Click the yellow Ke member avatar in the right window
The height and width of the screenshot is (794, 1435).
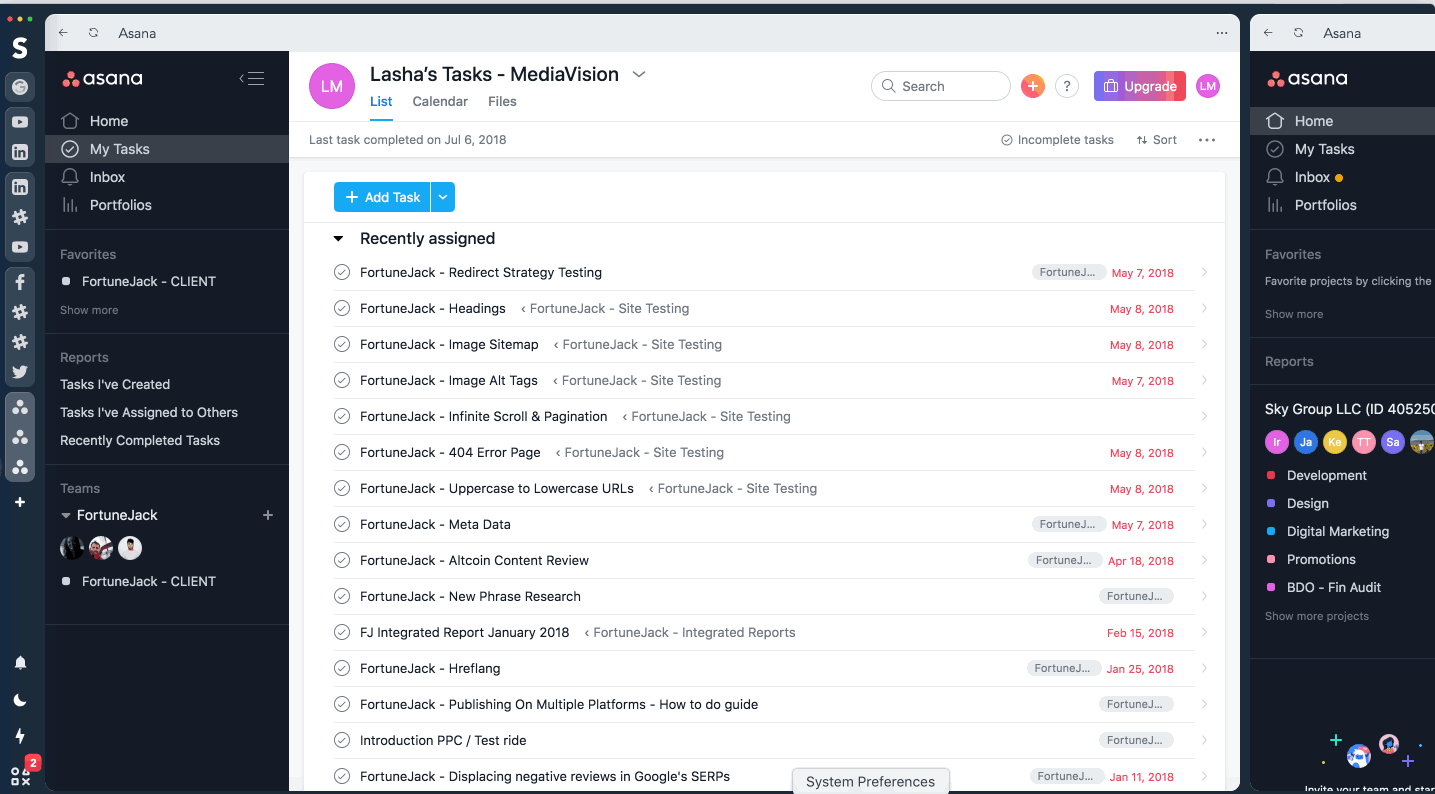tap(1335, 442)
